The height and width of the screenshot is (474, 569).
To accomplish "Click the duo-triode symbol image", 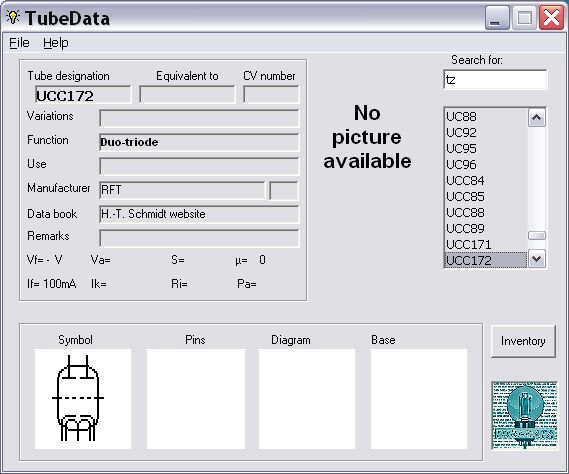I will click(x=83, y=399).
